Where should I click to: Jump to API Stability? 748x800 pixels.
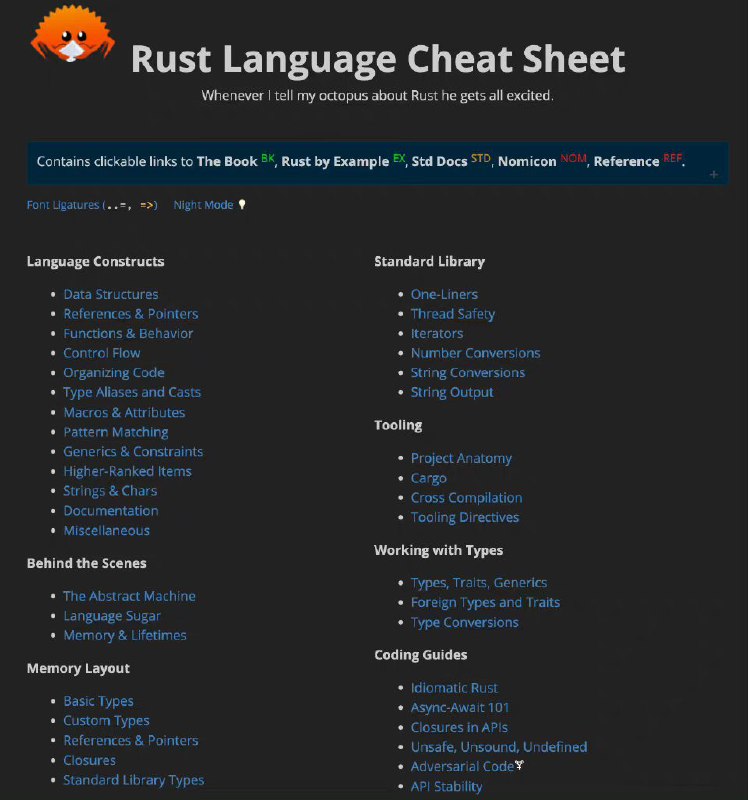[446, 786]
